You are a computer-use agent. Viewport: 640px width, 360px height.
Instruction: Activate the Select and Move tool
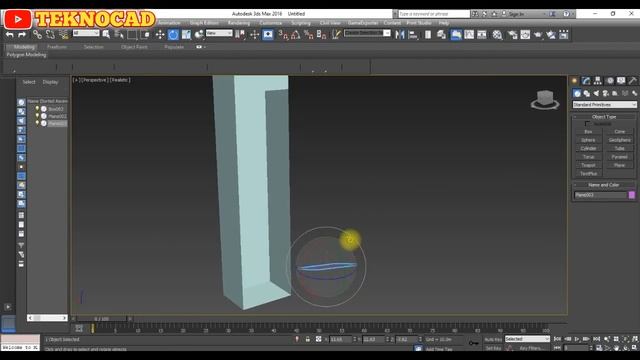tap(160, 35)
